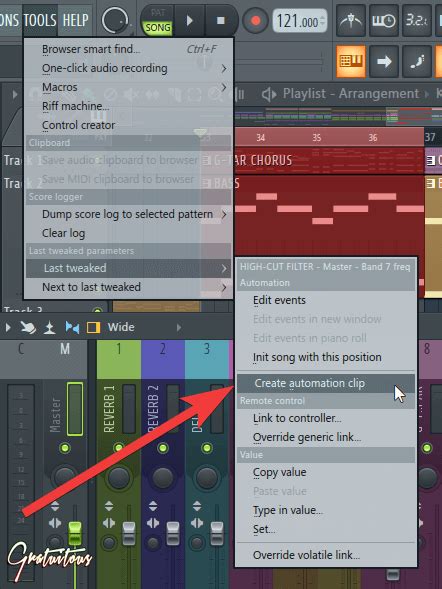Click the play button in the transport
This screenshot has width=442, height=589.
(190, 20)
